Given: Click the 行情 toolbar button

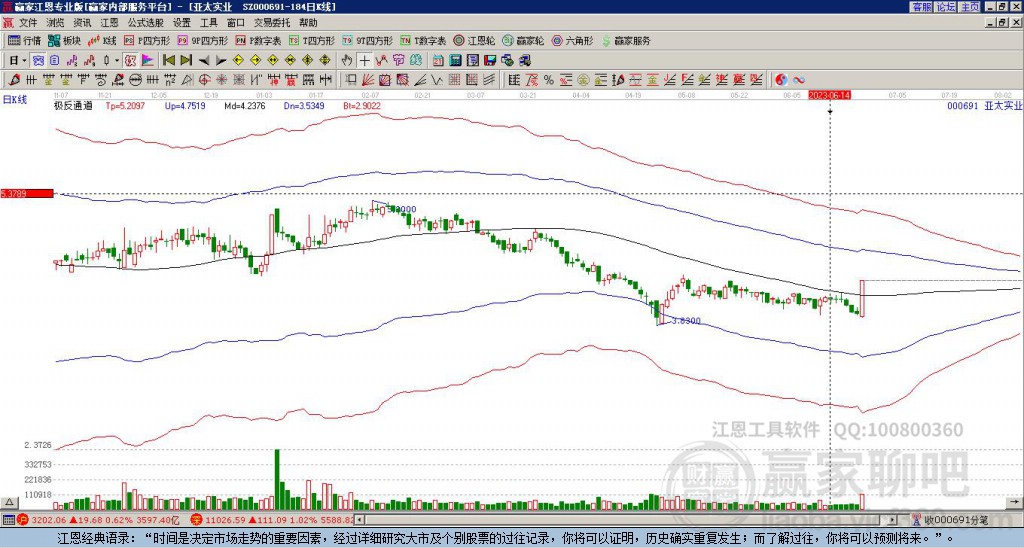Looking at the screenshot, I should tap(24, 40).
